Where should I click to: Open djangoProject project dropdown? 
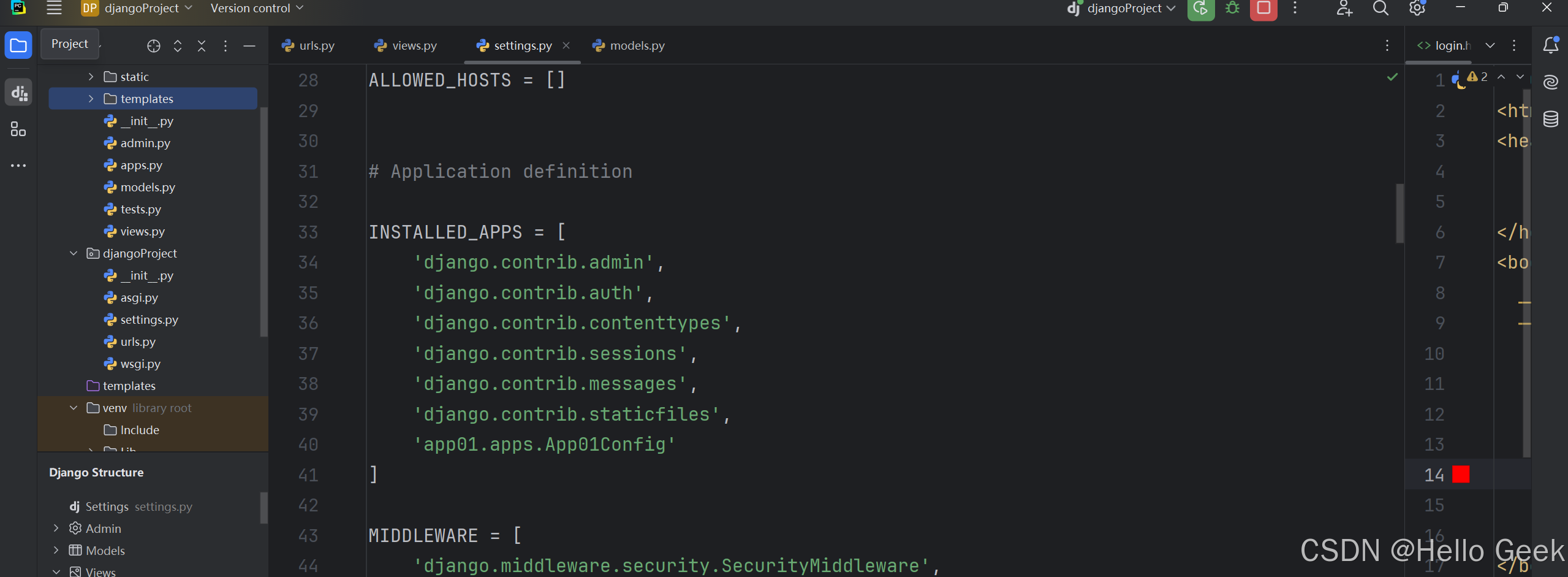(137, 9)
